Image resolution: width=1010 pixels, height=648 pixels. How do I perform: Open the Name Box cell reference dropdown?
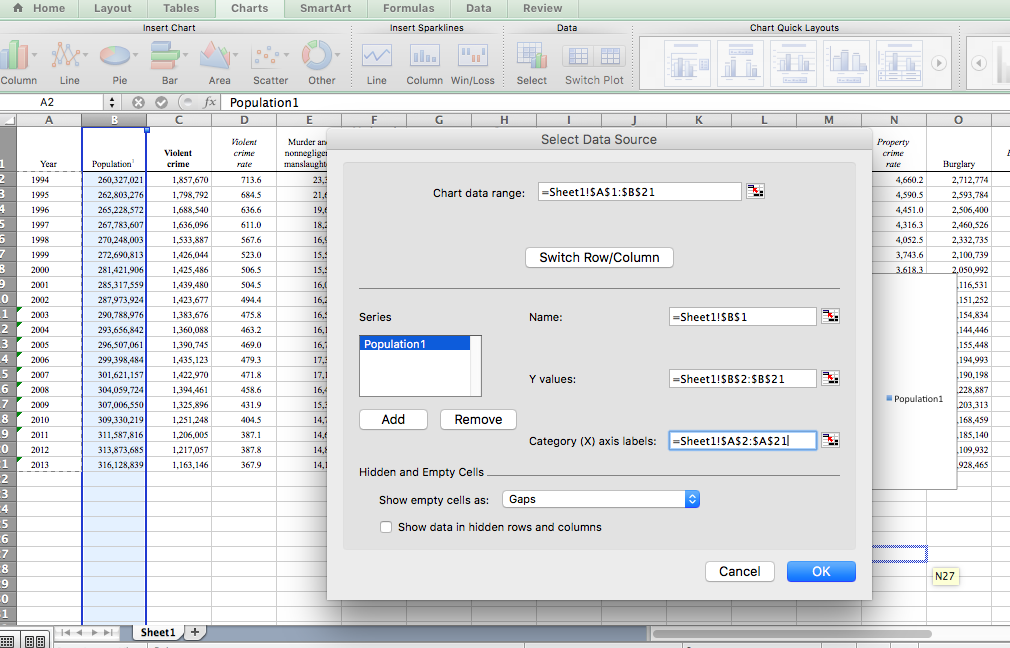click(x=111, y=102)
